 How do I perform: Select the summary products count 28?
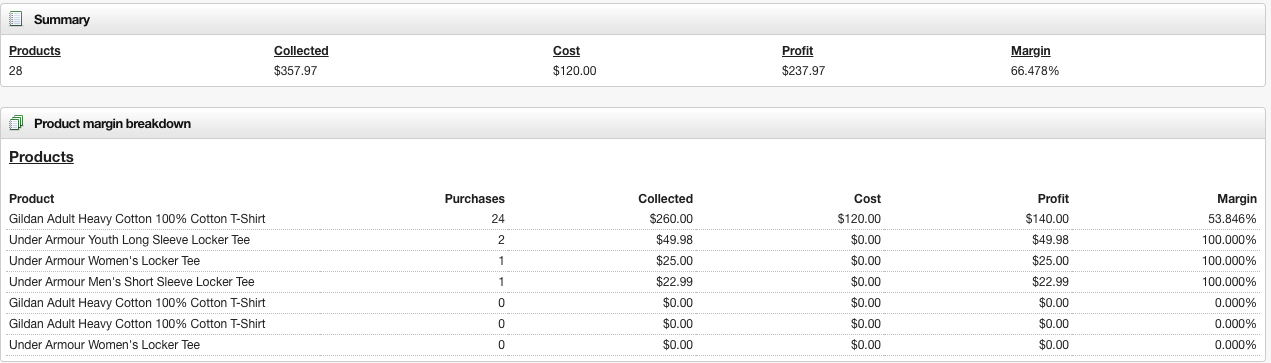[x=15, y=71]
